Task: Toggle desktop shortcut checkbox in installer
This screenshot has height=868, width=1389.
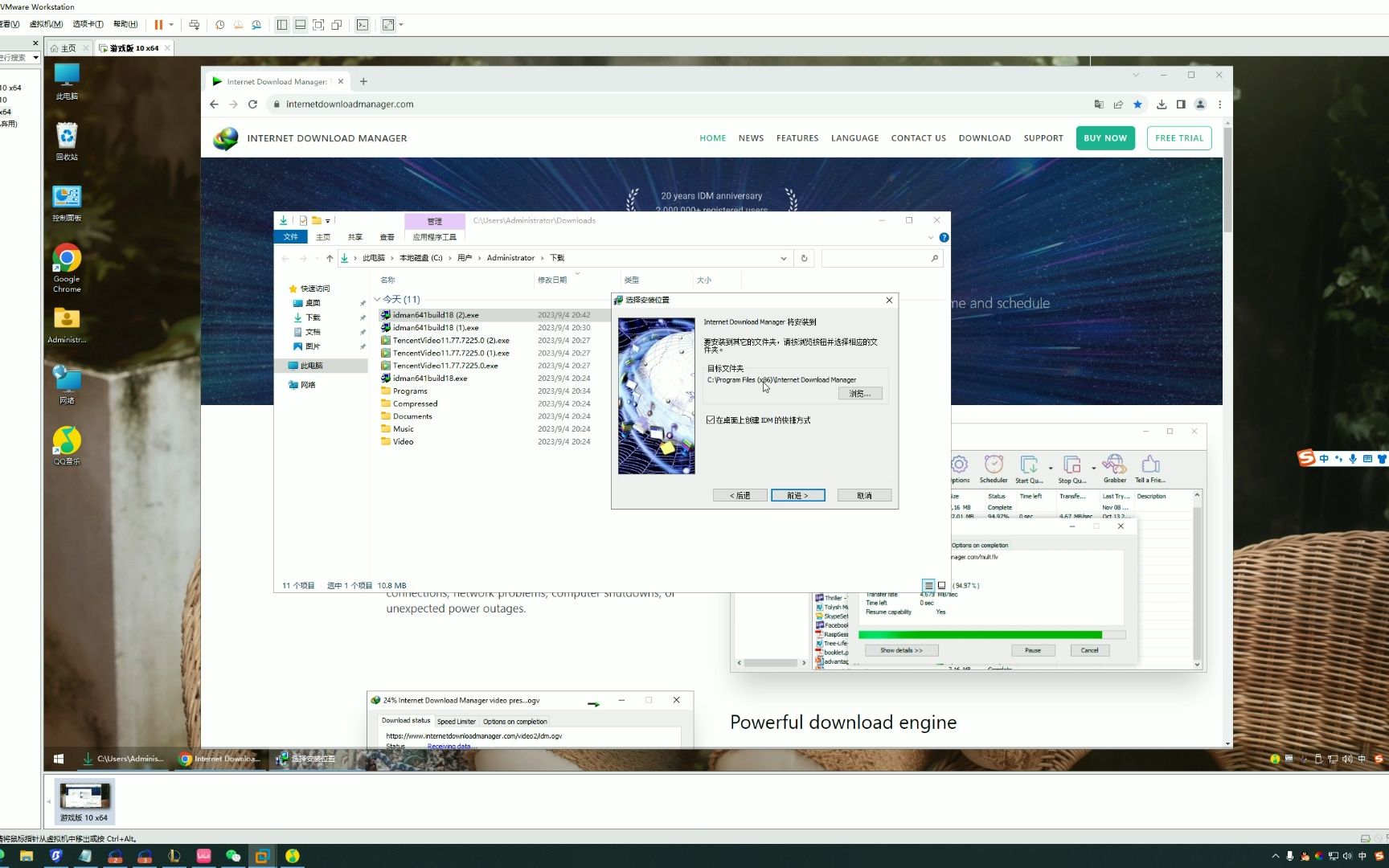Action: (x=711, y=420)
